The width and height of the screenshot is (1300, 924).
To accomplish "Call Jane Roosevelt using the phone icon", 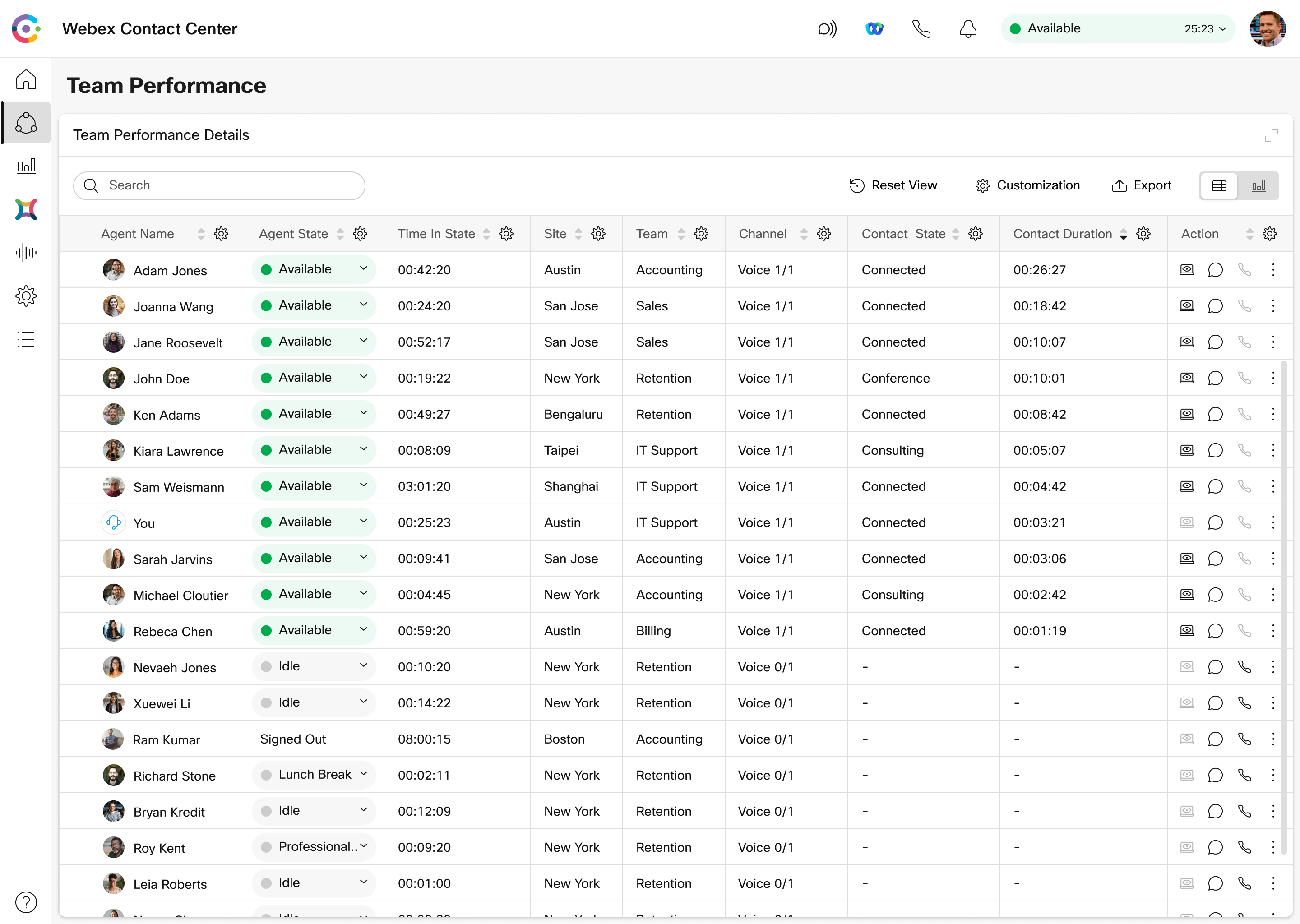I will [x=1245, y=342].
